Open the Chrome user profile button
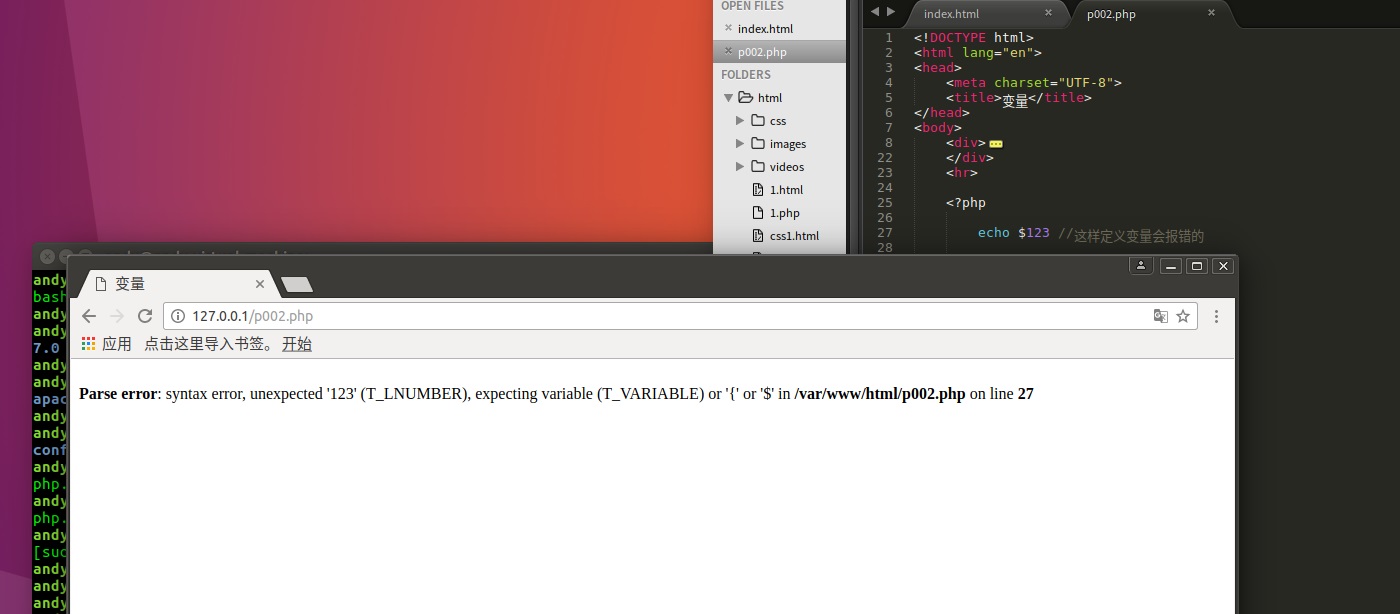Screen dimensions: 1400x614 (1141, 265)
